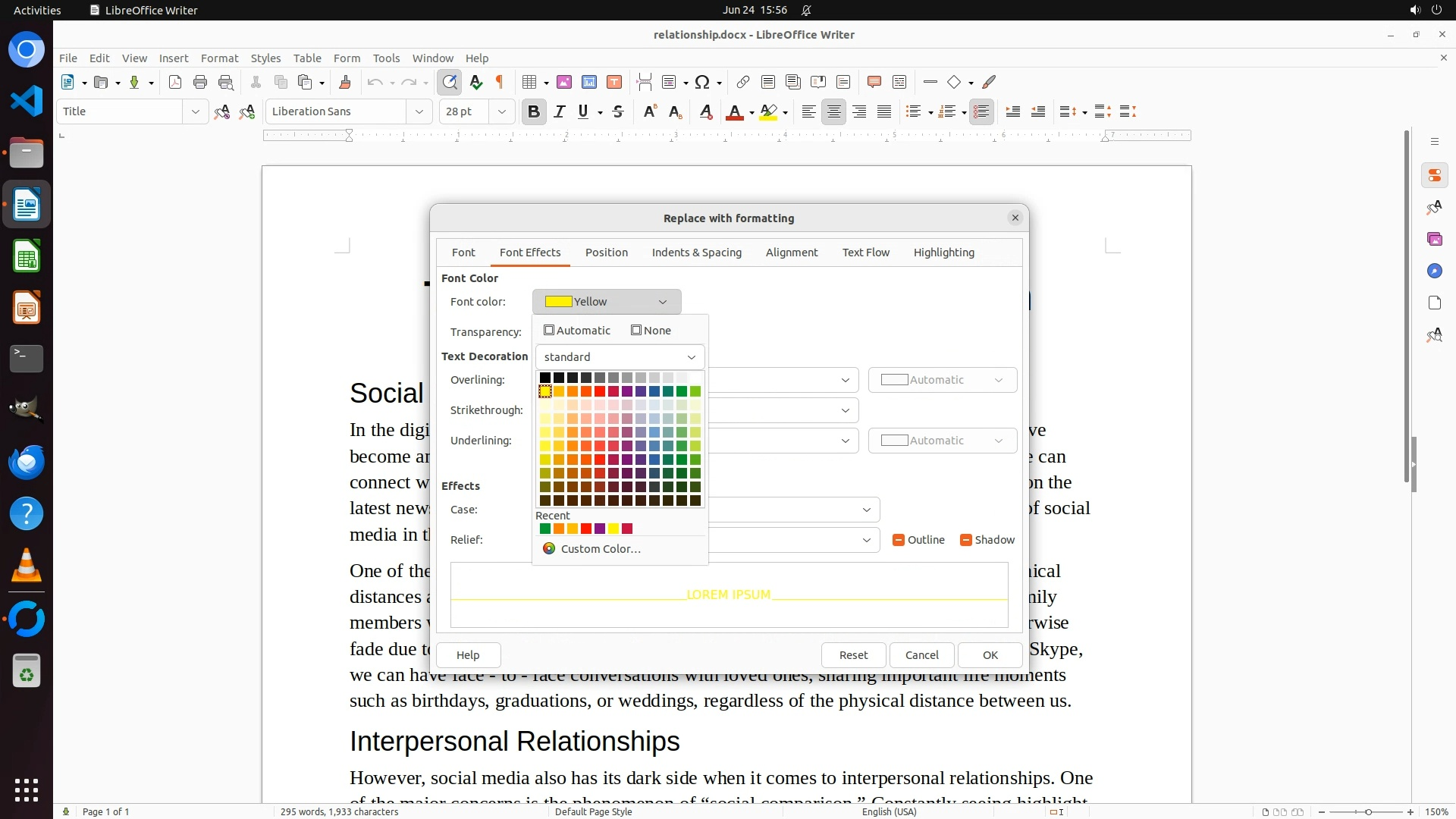Enable the Outline checkbox
1456x819 pixels.
click(899, 540)
